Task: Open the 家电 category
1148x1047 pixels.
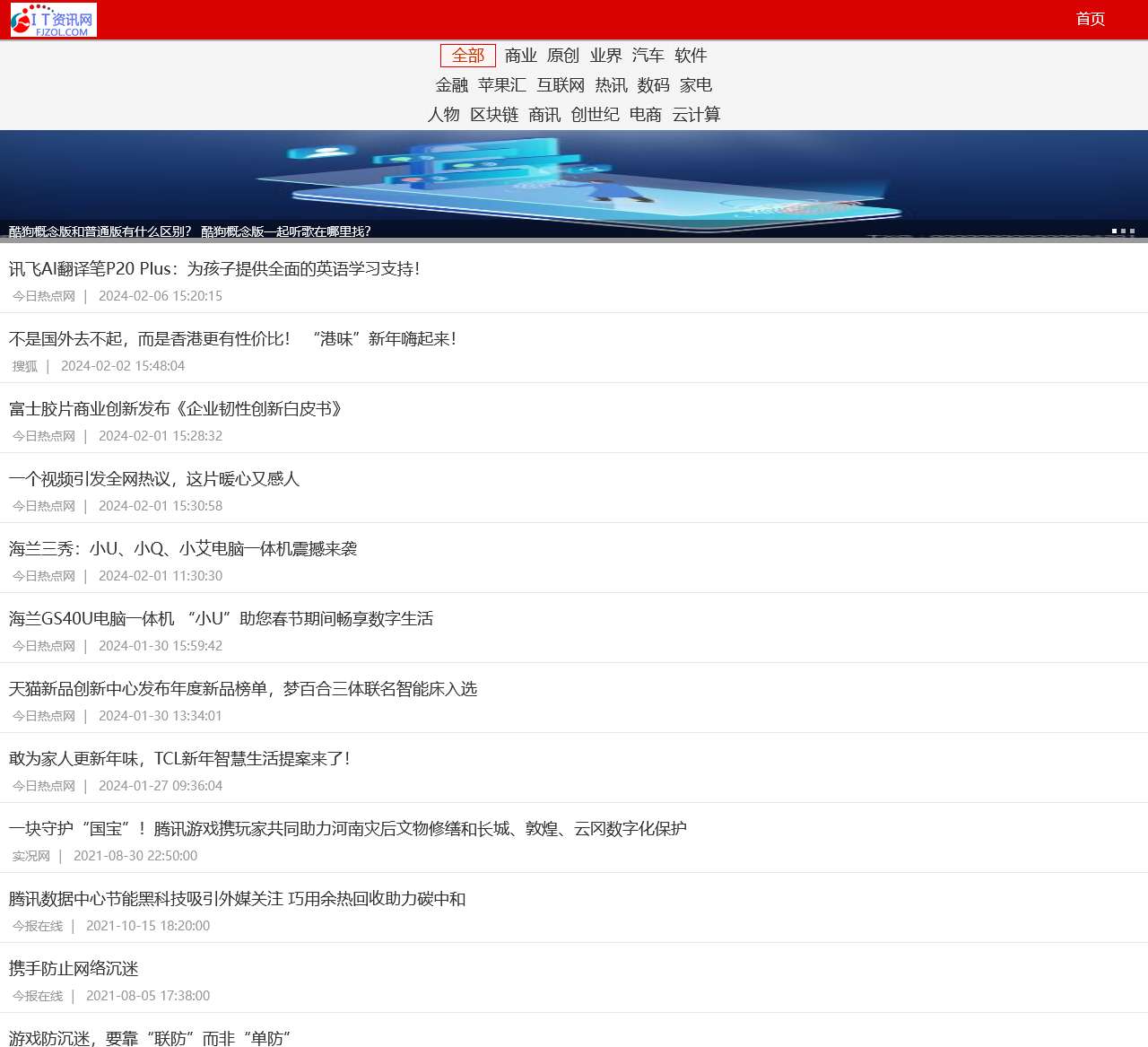Action: click(x=696, y=85)
